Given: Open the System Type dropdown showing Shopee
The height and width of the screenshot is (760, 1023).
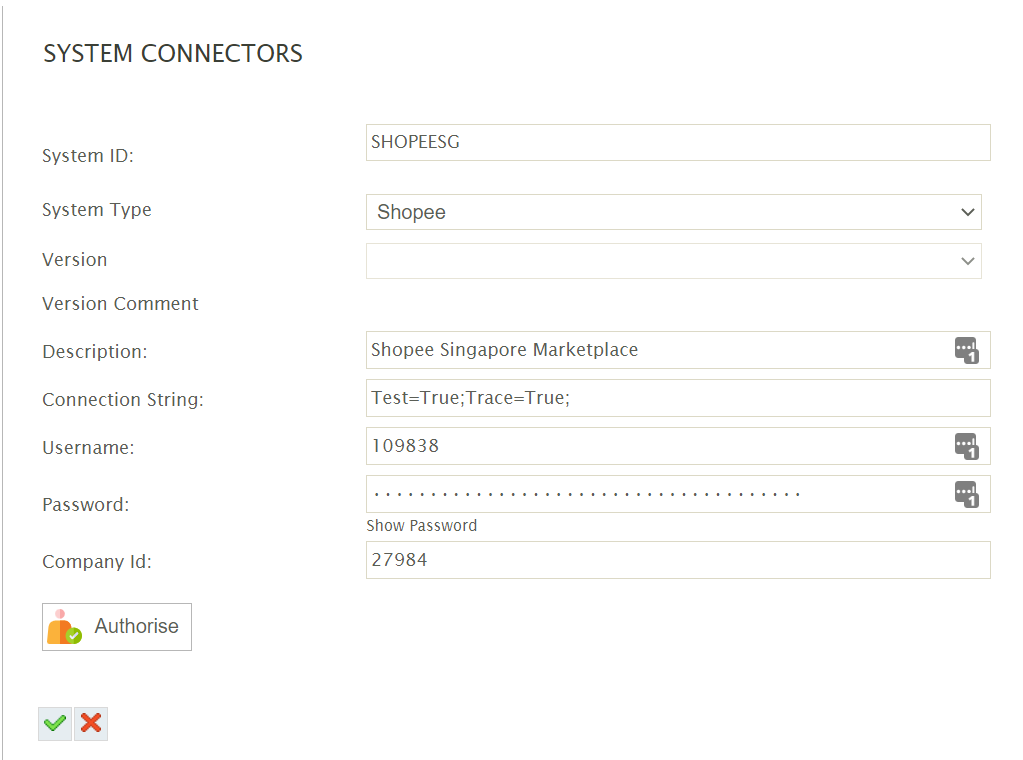Looking at the screenshot, I should [x=673, y=212].
